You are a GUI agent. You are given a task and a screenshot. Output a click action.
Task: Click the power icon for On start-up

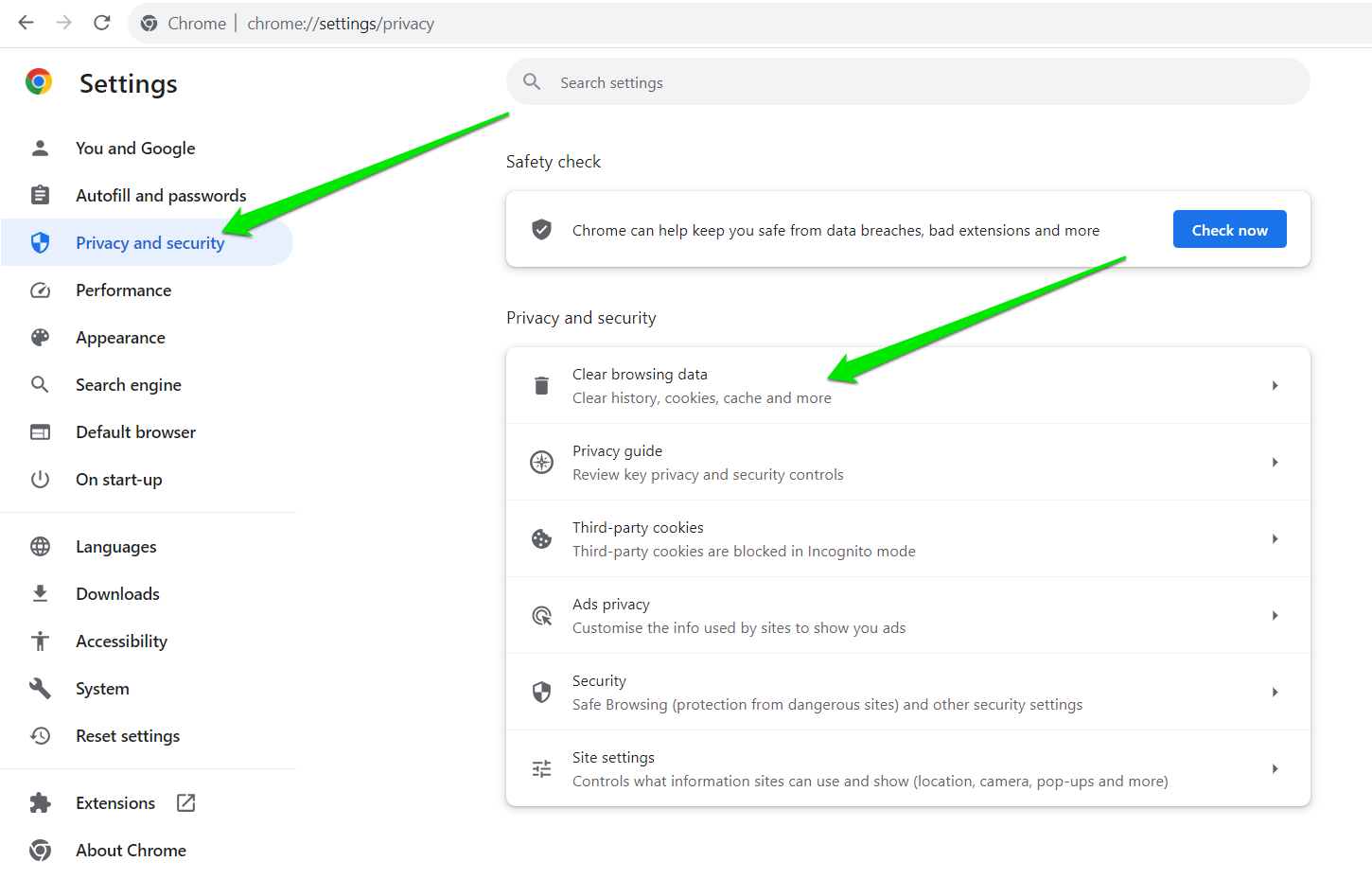click(x=40, y=480)
